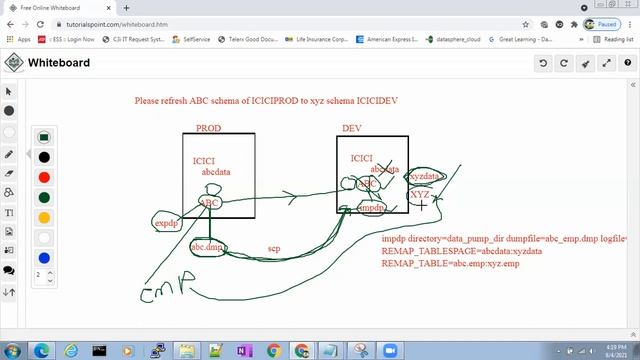640x360 pixels.
Task: Open the Chrome extensions puzzle icon
Action: click(574, 24)
